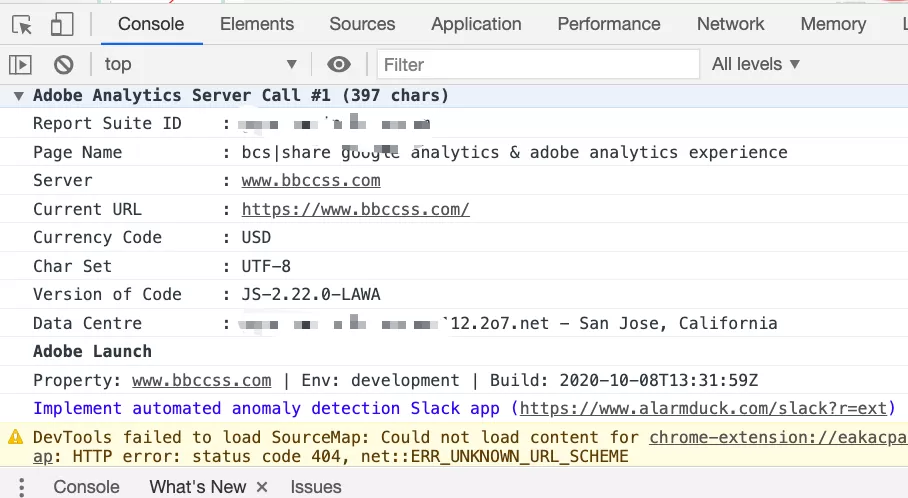Image resolution: width=908 pixels, height=498 pixels.
Task: Select the San Jose, California data centre text
Action: pyautogui.click(x=678, y=323)
